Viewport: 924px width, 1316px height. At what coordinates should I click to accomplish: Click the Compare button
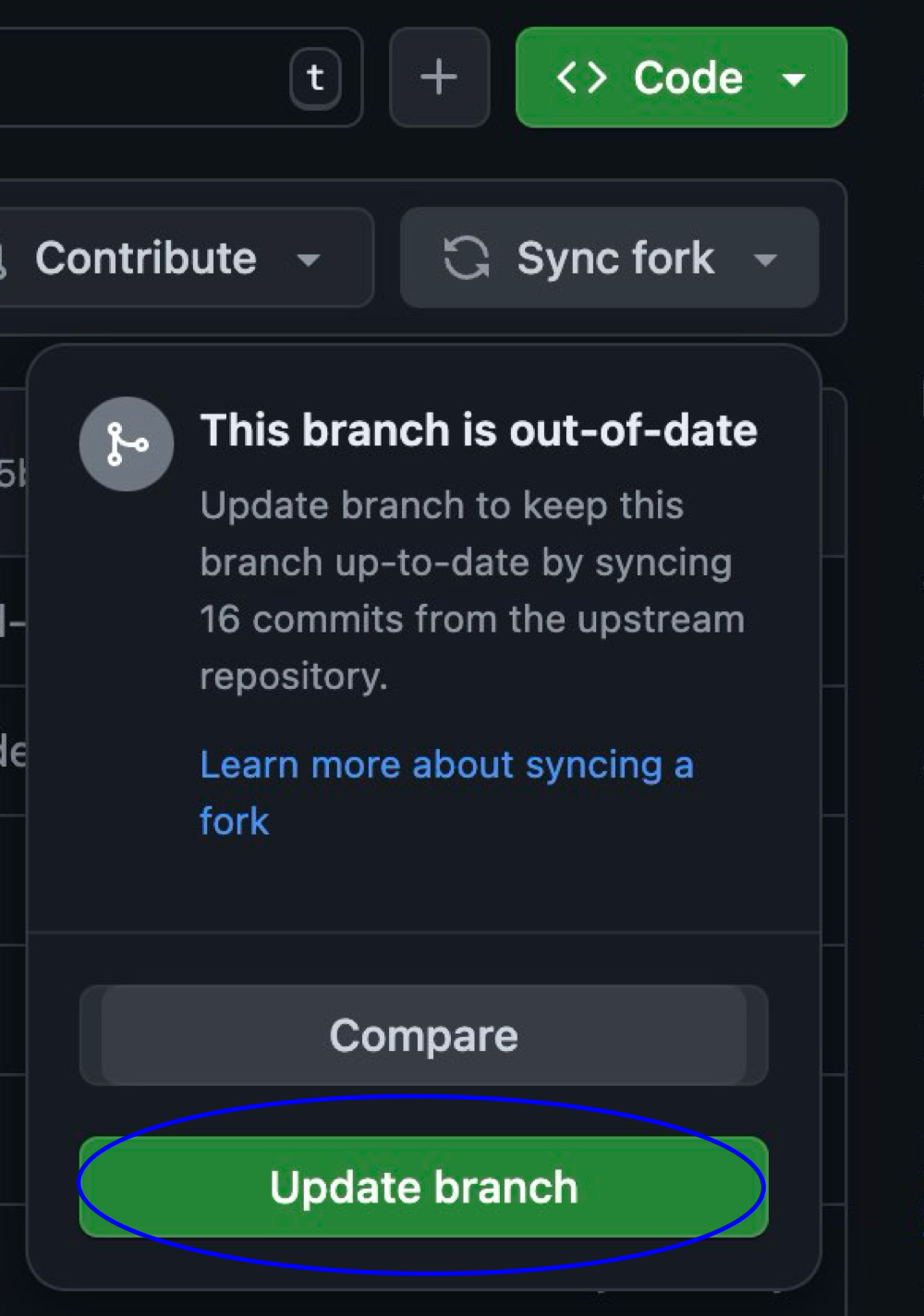point(423,1035)
